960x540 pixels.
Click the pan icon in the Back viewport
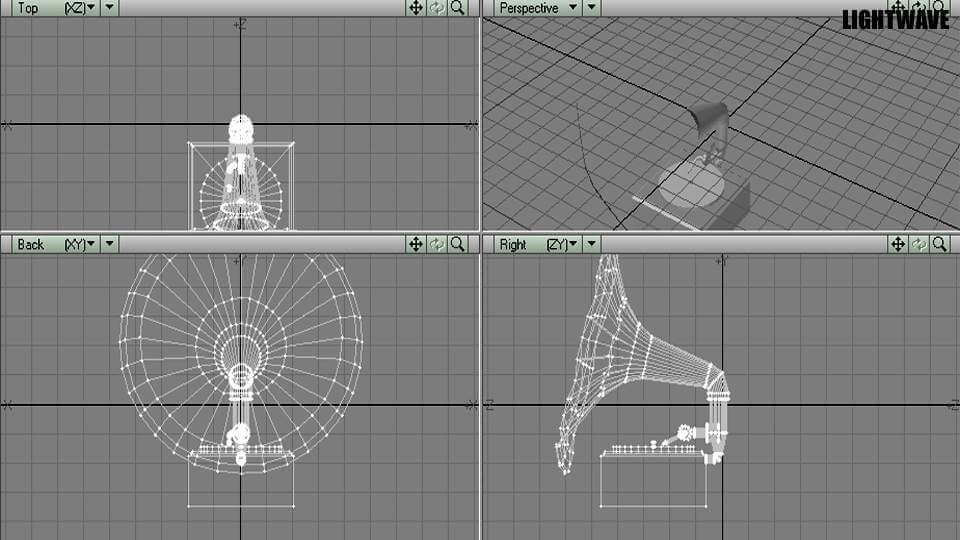click(416, 244)
